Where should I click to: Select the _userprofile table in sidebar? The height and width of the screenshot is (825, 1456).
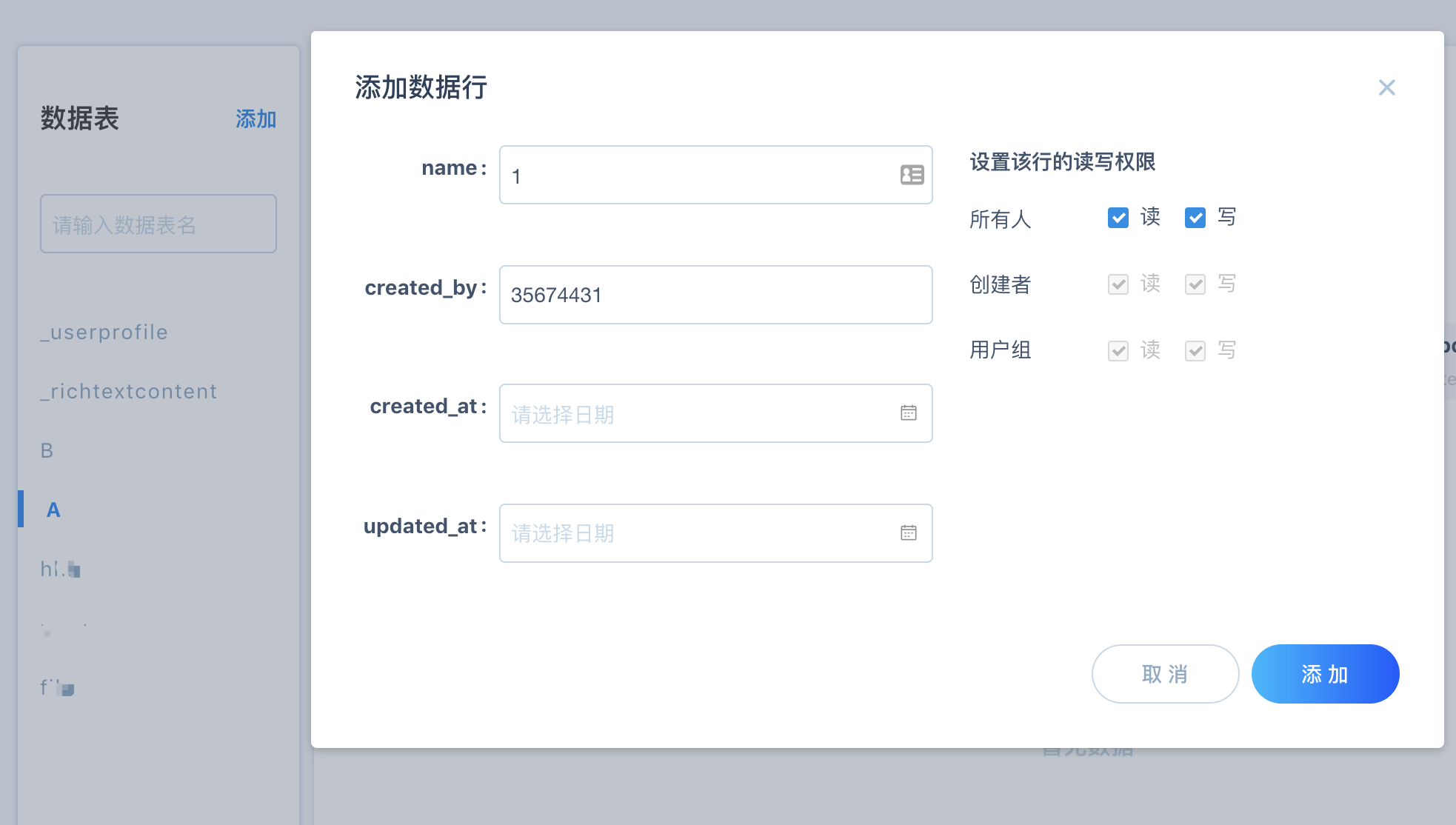pos(104,332)
